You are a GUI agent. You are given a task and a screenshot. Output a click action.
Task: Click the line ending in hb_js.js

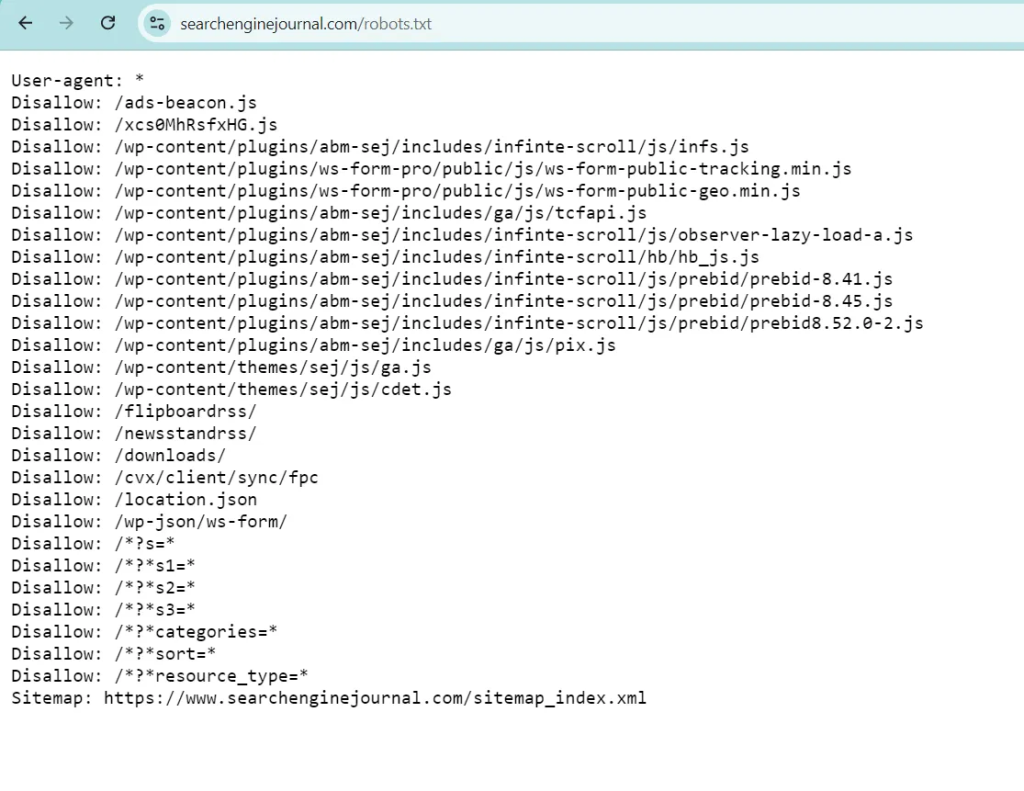tap(385, 257)
